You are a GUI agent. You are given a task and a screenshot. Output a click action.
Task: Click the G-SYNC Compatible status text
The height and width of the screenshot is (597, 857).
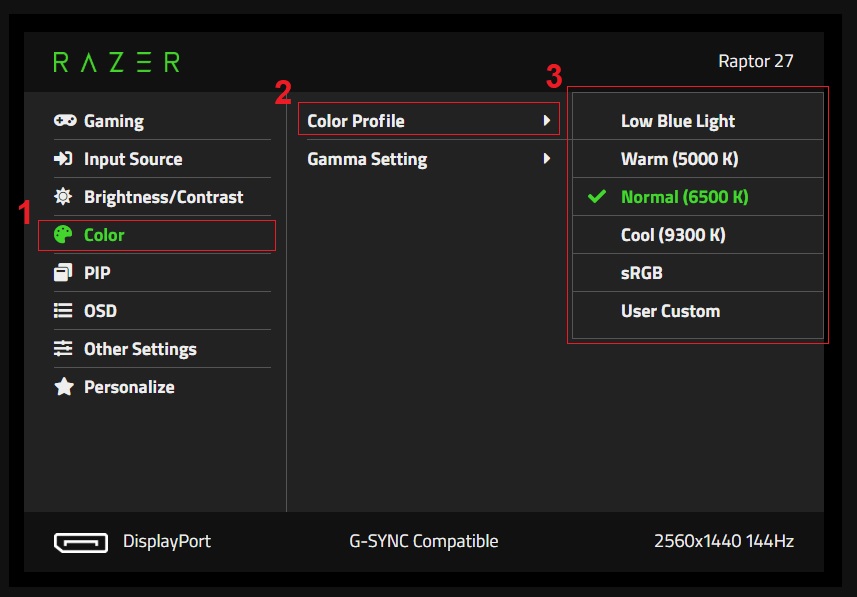click(x=424, y=541)
